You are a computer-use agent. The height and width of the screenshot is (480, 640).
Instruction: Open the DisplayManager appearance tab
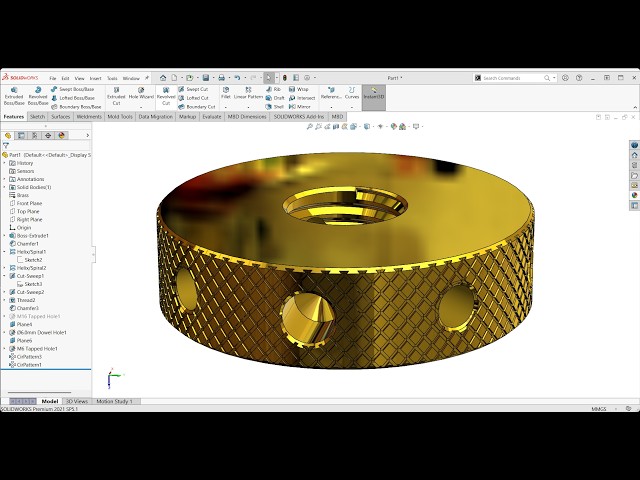pos(62,136)
